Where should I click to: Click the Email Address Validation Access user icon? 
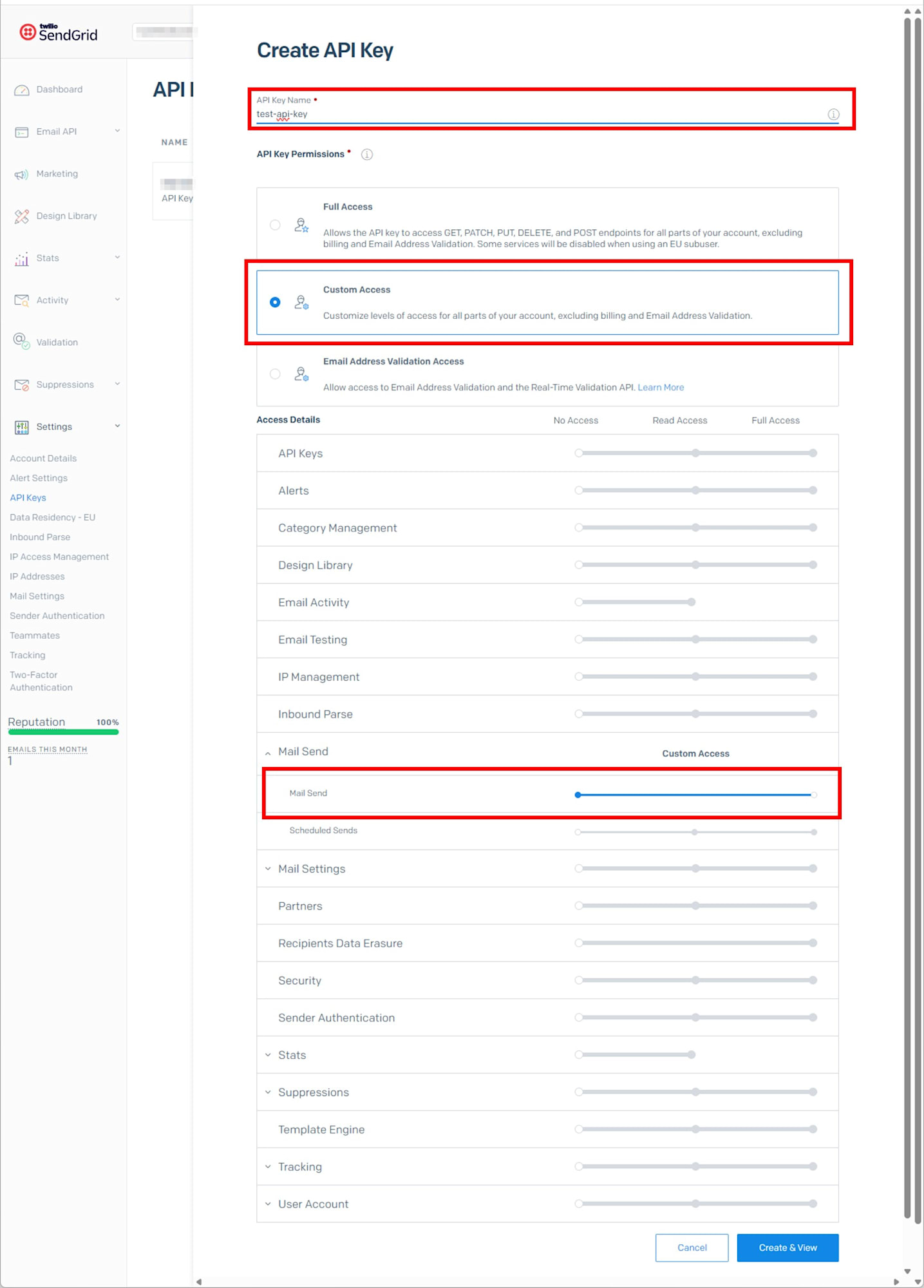pos(301,374)
